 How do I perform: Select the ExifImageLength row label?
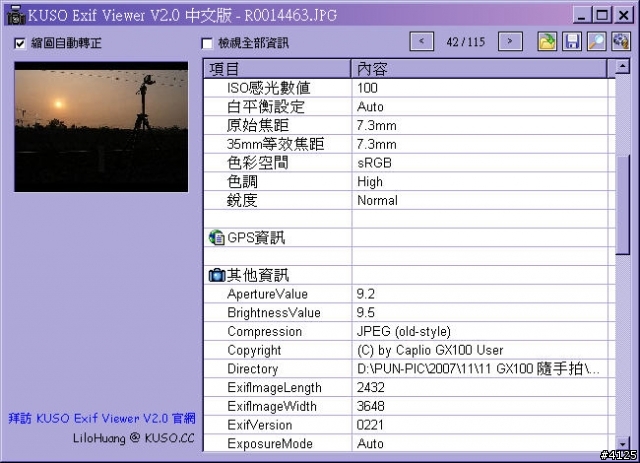pyautogui.click(x=274, y=388)
